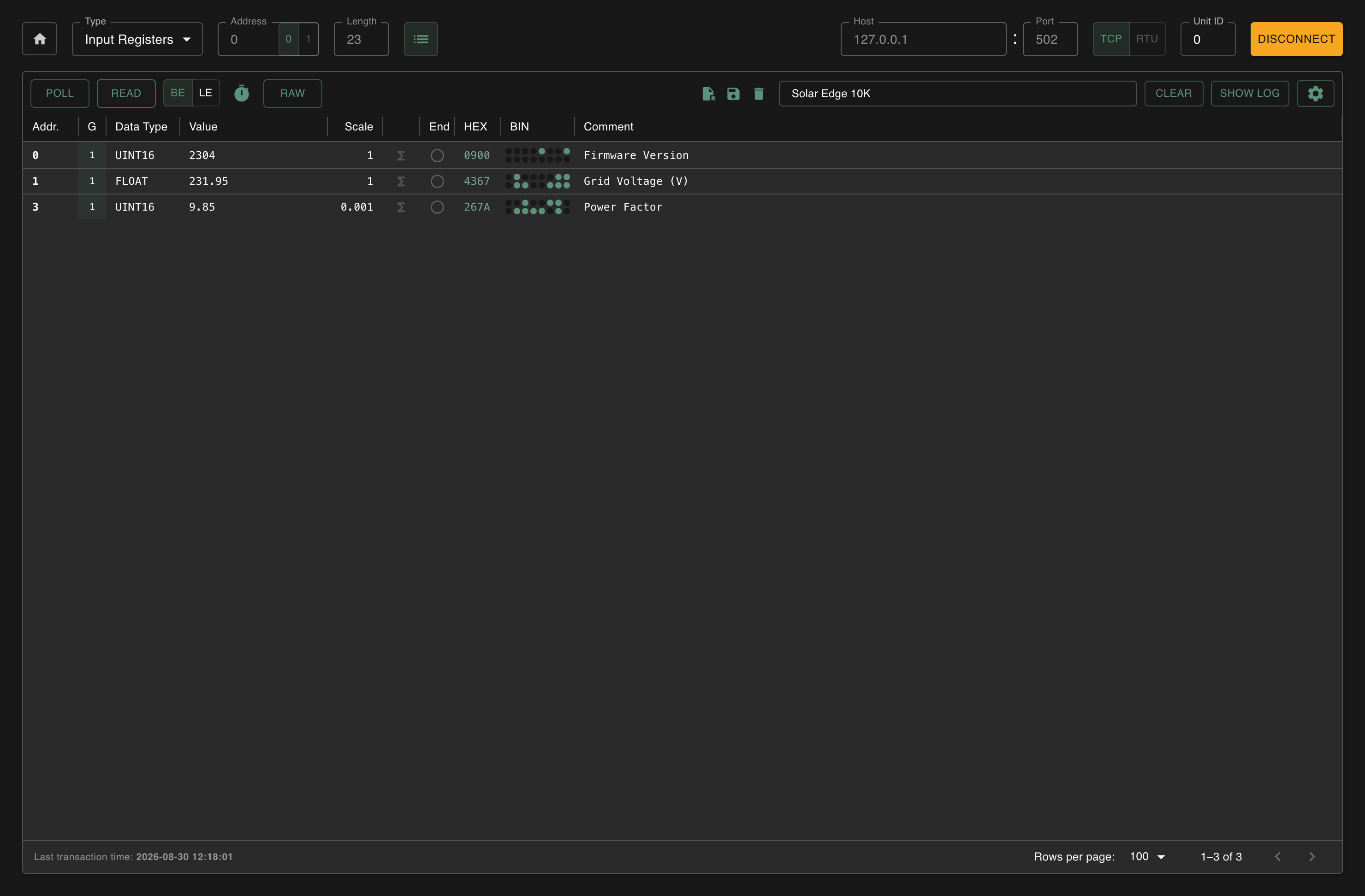
Task: Click sum icon in Firmware Version row
Action: point(401,155)
